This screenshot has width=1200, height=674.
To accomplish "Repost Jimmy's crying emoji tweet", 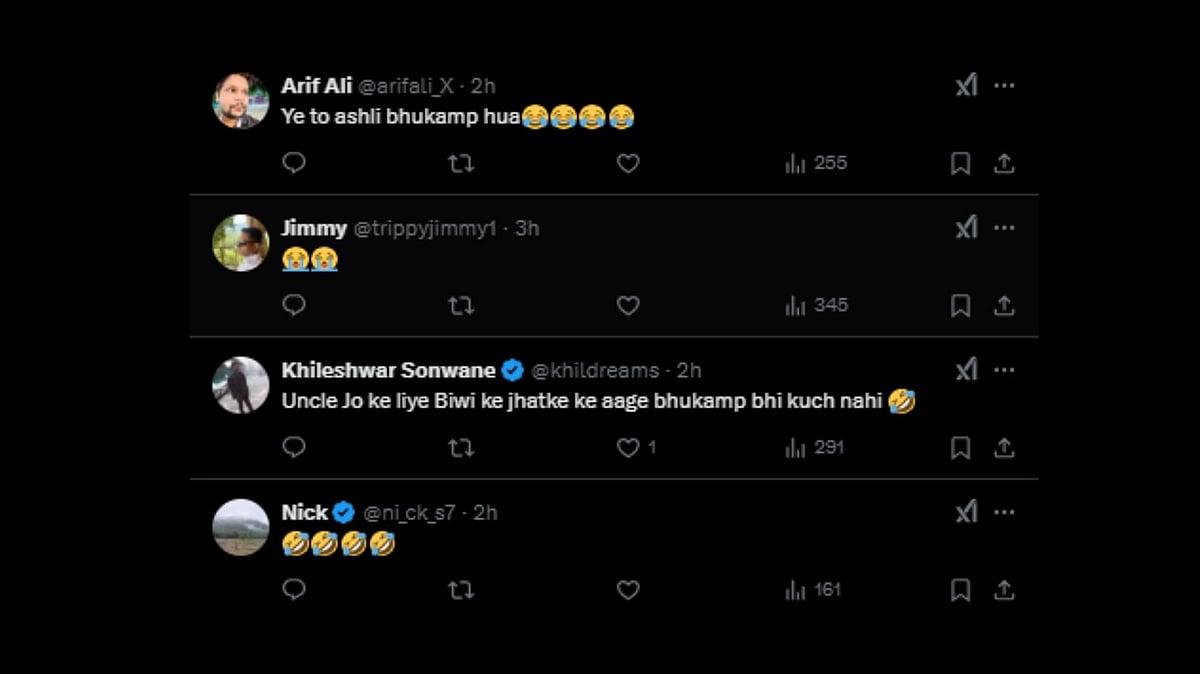I will tap(461, 305).
